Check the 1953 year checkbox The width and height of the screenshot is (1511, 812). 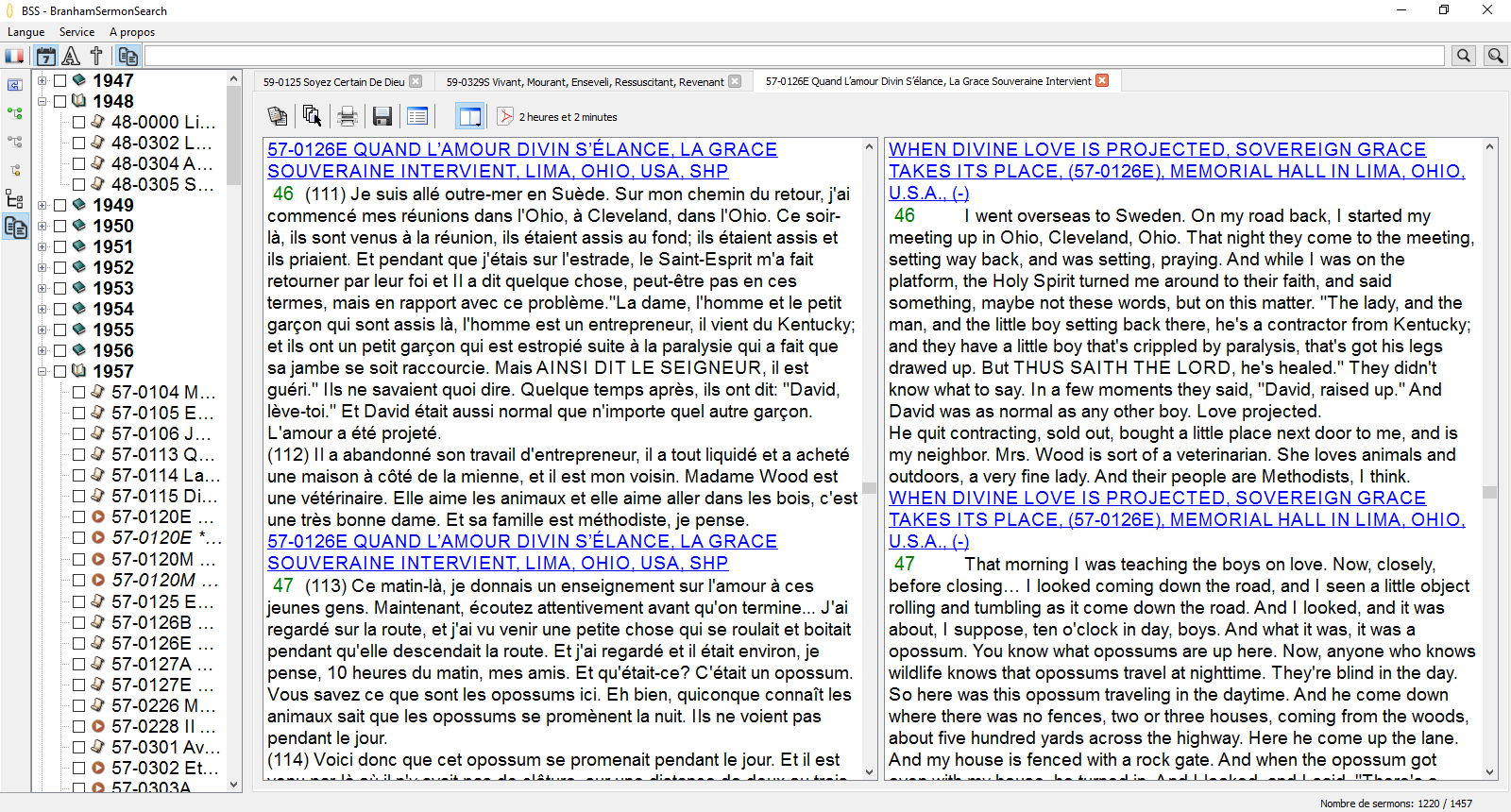click(x=59, y=288)
